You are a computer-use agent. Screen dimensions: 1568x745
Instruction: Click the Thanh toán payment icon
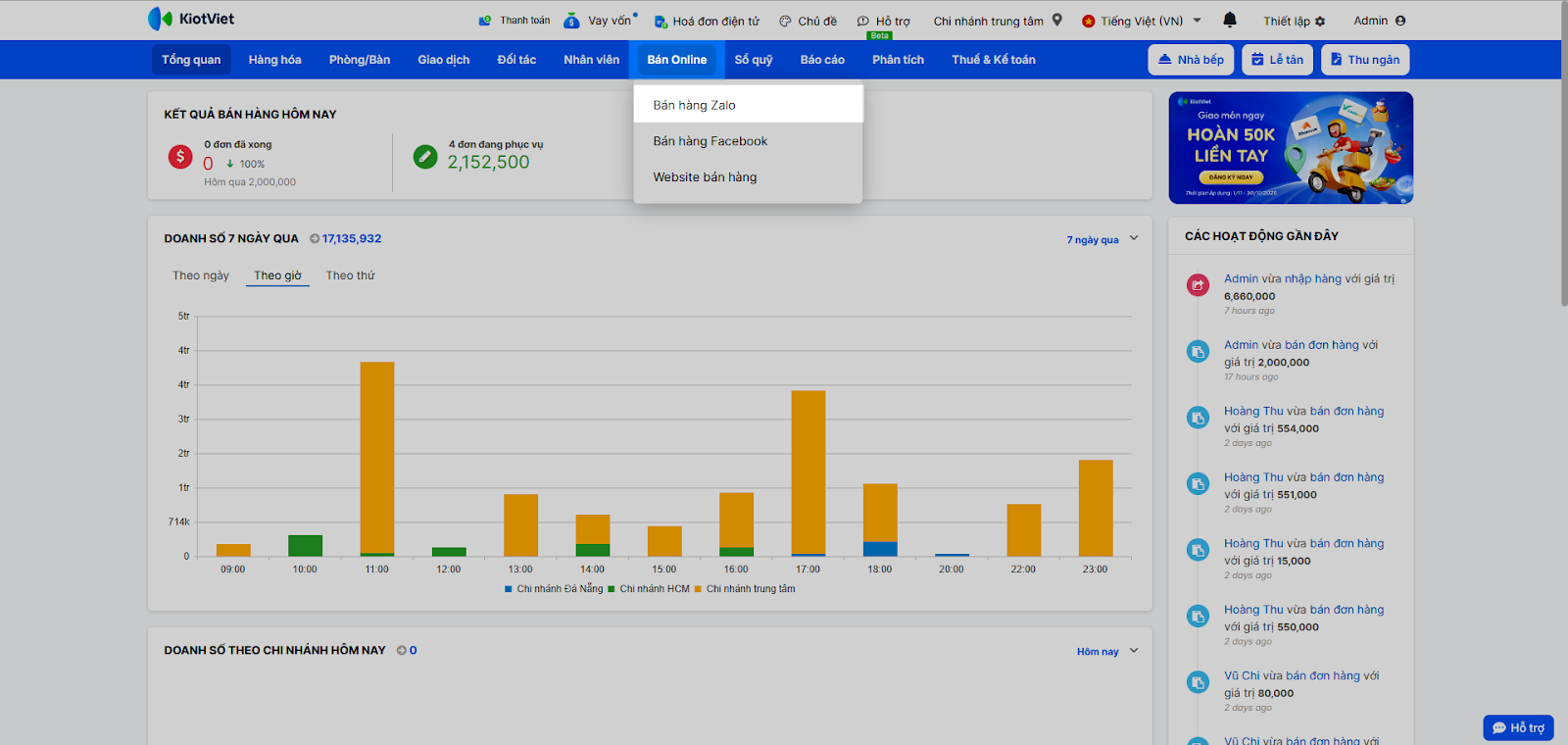(485, 21)
